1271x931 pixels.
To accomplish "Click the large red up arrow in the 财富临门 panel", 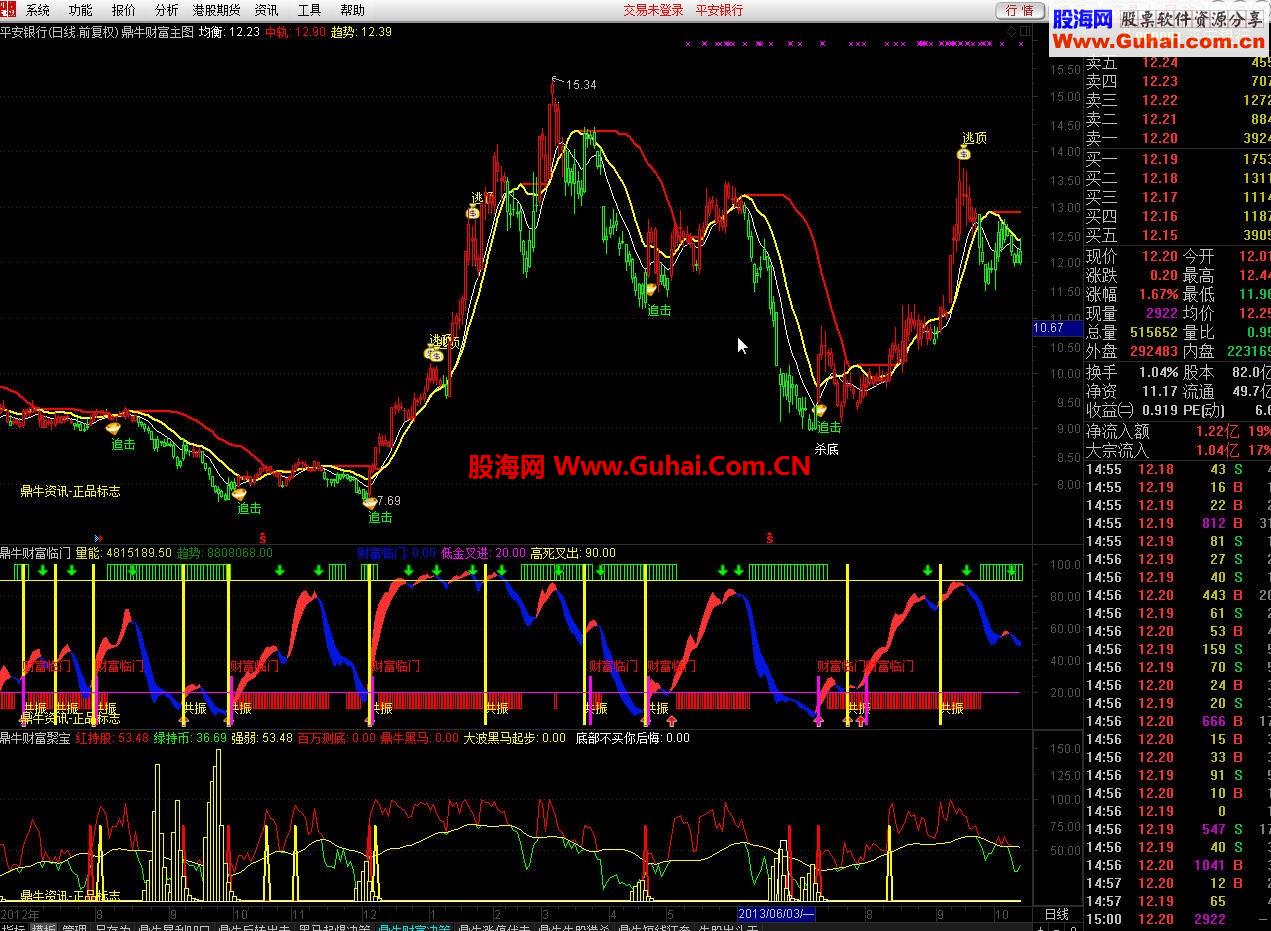I will pyautogui.click(x=672, y=719).
